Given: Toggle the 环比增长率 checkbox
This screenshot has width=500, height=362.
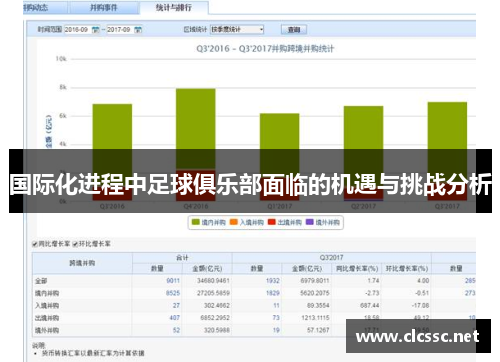Looking at the screenshot, I should click(75, 244).
